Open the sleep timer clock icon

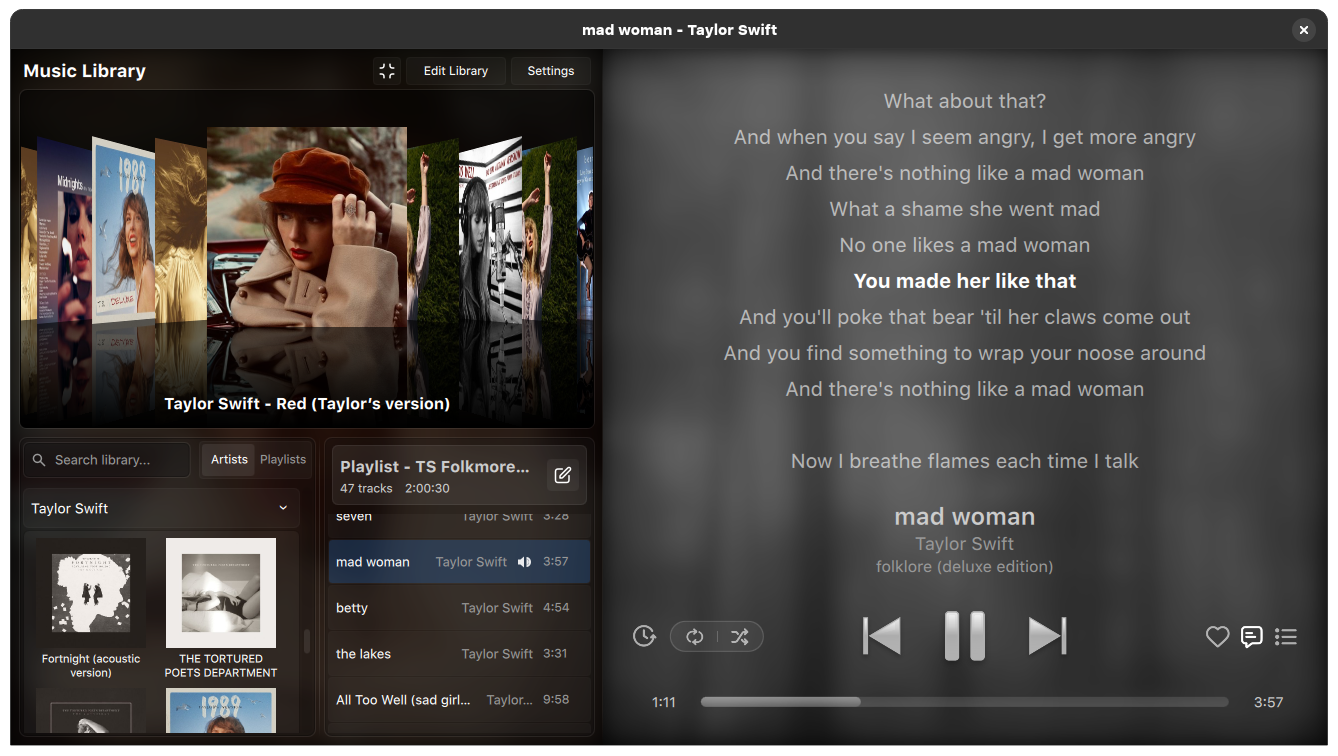pos(645,636)
